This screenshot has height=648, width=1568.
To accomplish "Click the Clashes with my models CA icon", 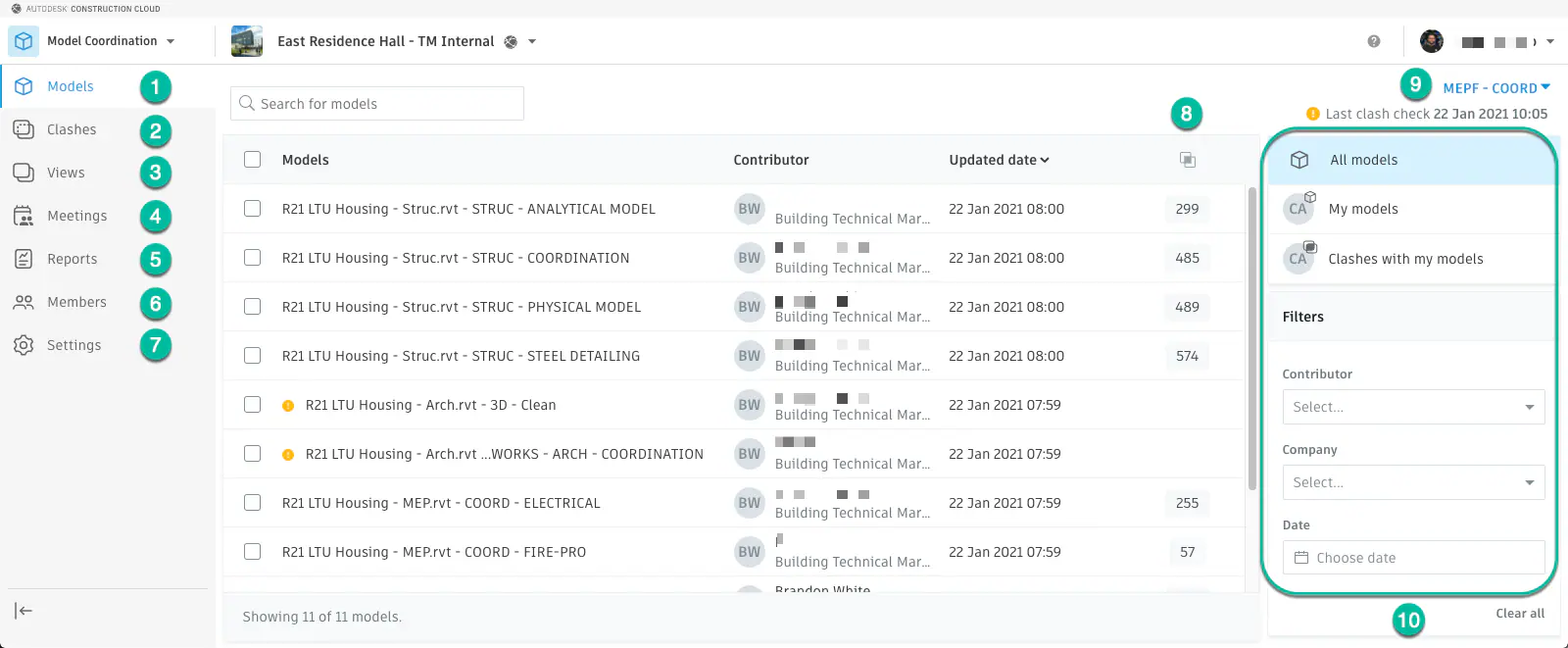I will tap(1298, 259).
